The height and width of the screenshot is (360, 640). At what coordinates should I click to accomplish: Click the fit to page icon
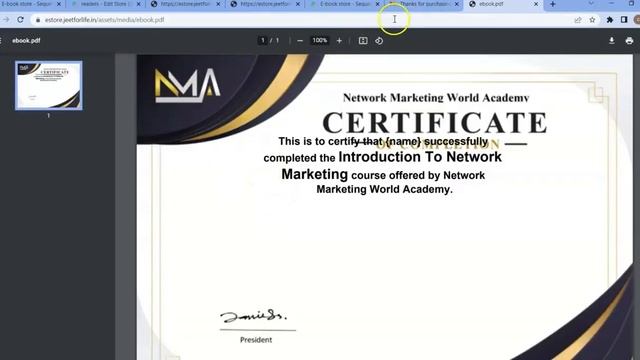pos(363,41)
